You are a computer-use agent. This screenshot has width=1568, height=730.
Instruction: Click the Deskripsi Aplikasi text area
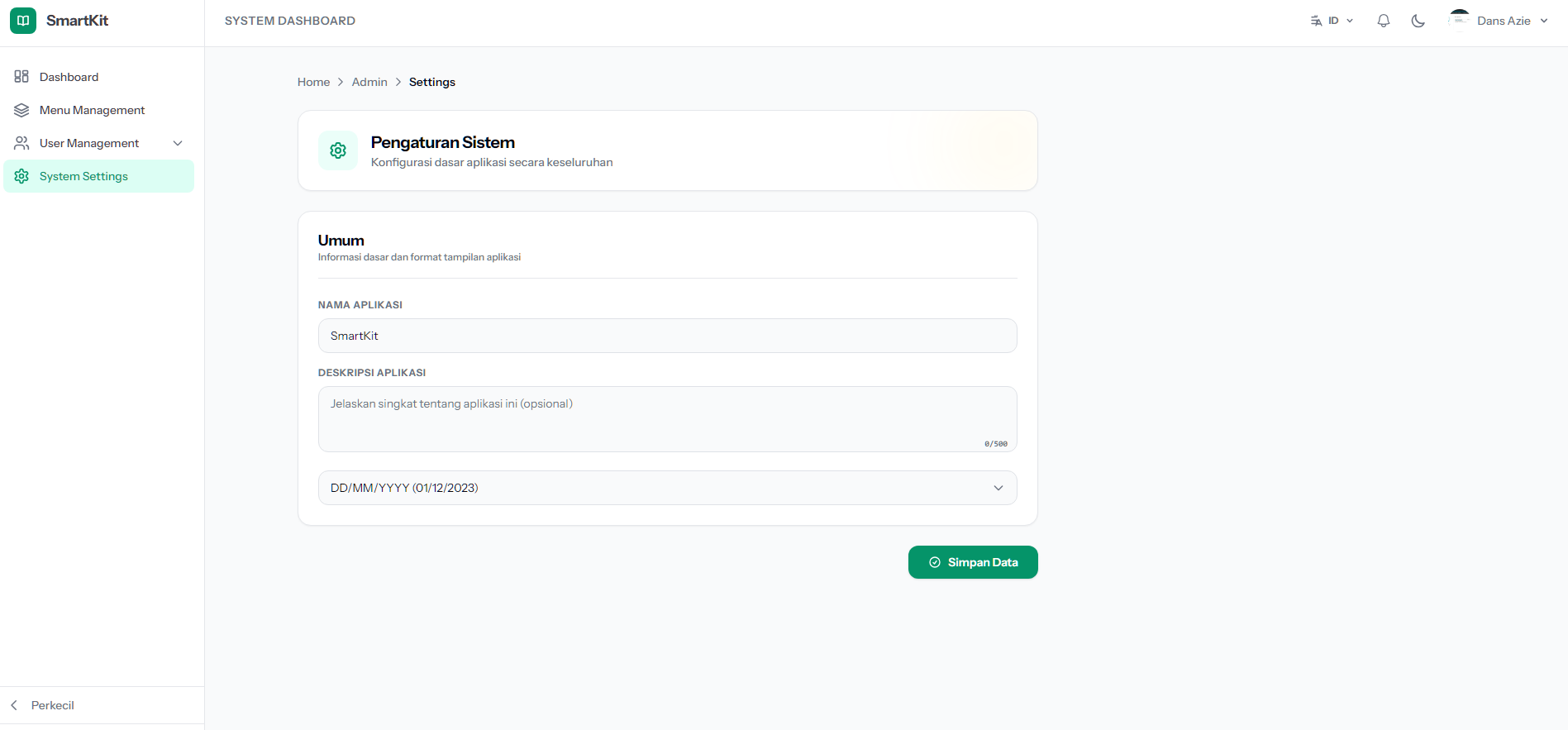[x=668, y=419]
